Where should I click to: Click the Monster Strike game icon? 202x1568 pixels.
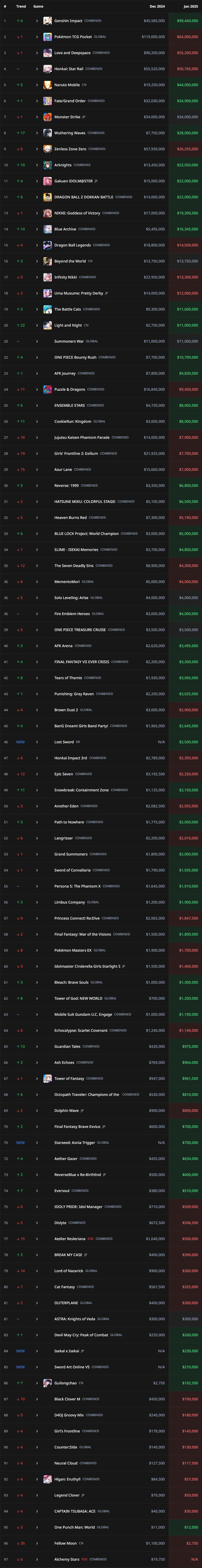click(x=48, y=117)
